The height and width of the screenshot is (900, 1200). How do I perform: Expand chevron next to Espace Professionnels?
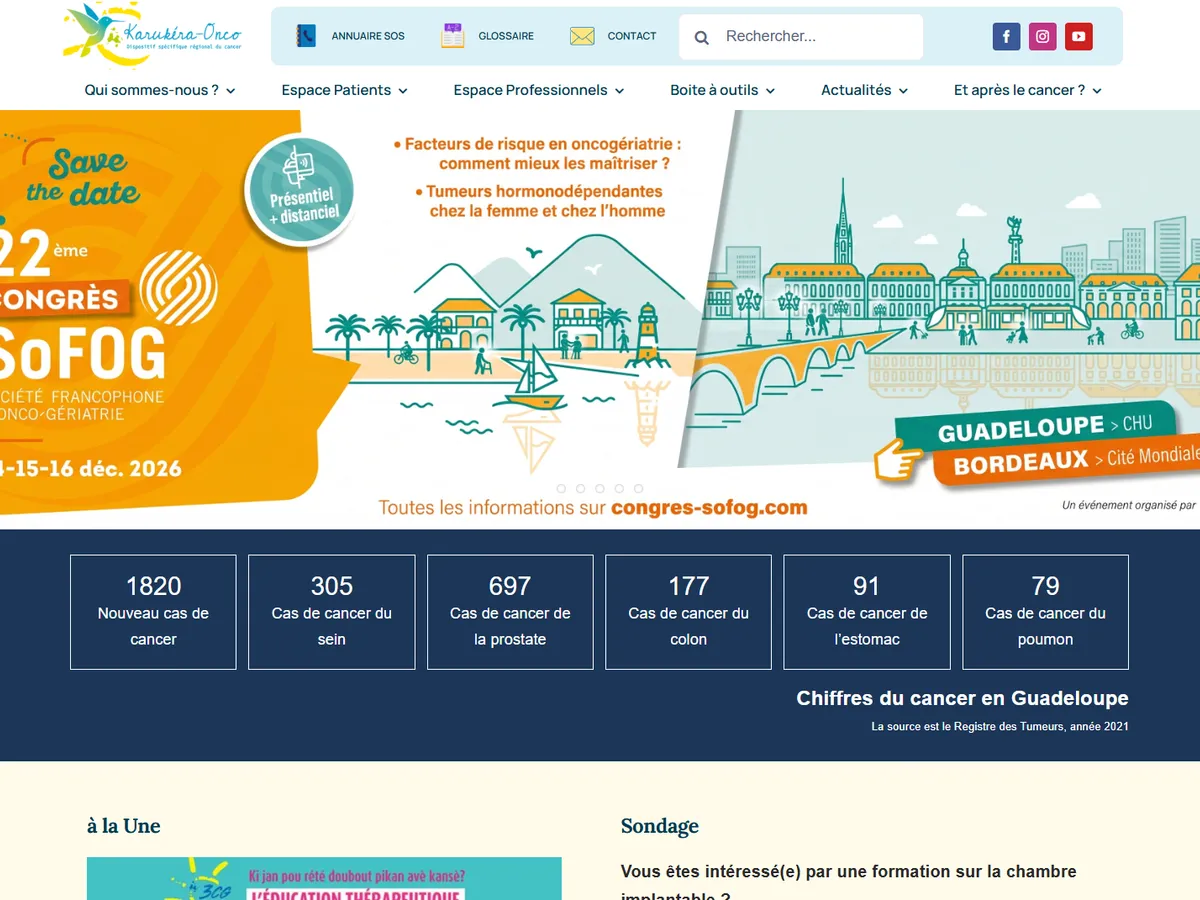[x=619, y=91]
